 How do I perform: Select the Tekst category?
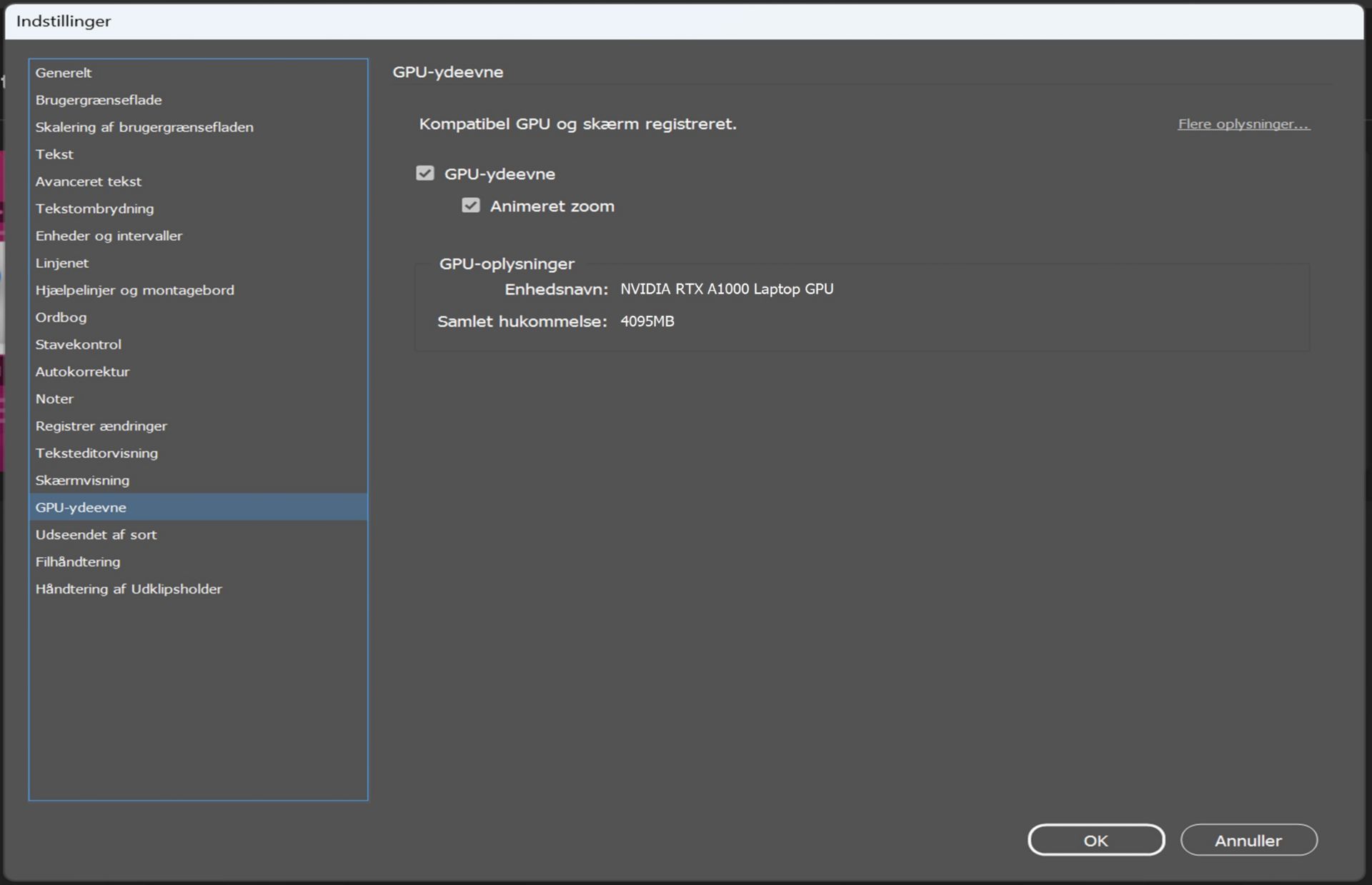click(x=54, y=154)
